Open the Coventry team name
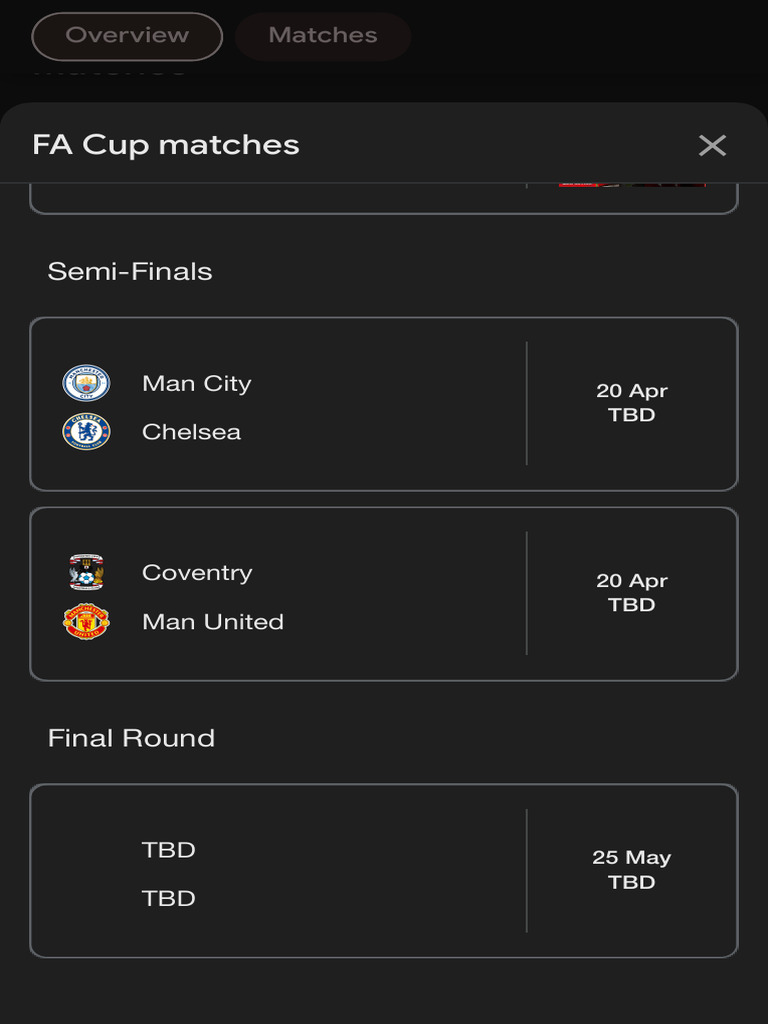 tap(197, 572)
